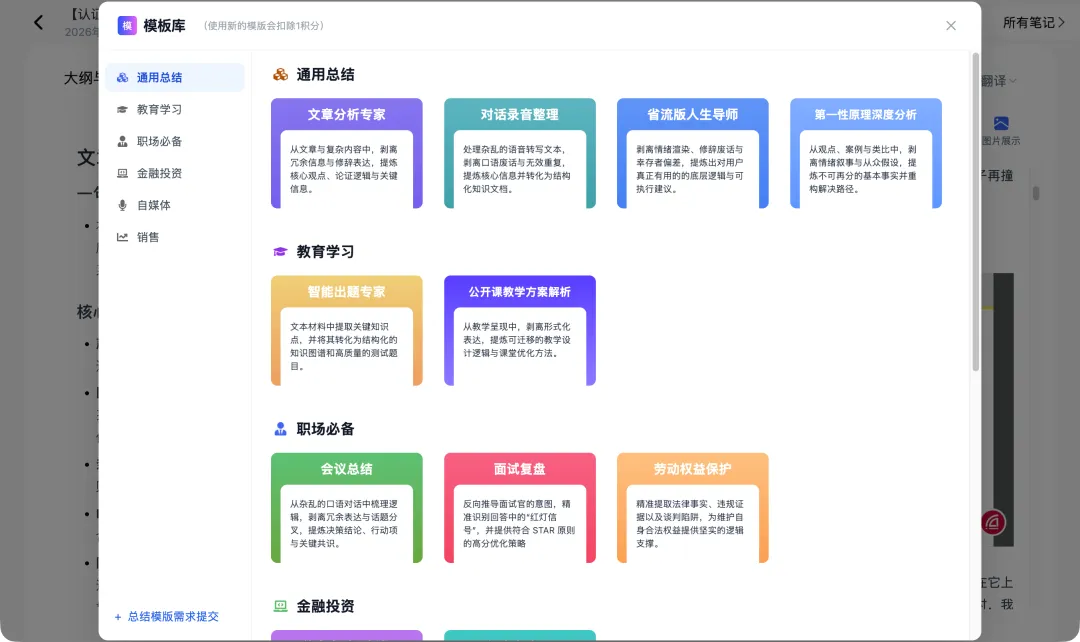This screenshot has height=642, width=1080.
Task: Click the 模板库 logo icon
Action: (127, 26)
